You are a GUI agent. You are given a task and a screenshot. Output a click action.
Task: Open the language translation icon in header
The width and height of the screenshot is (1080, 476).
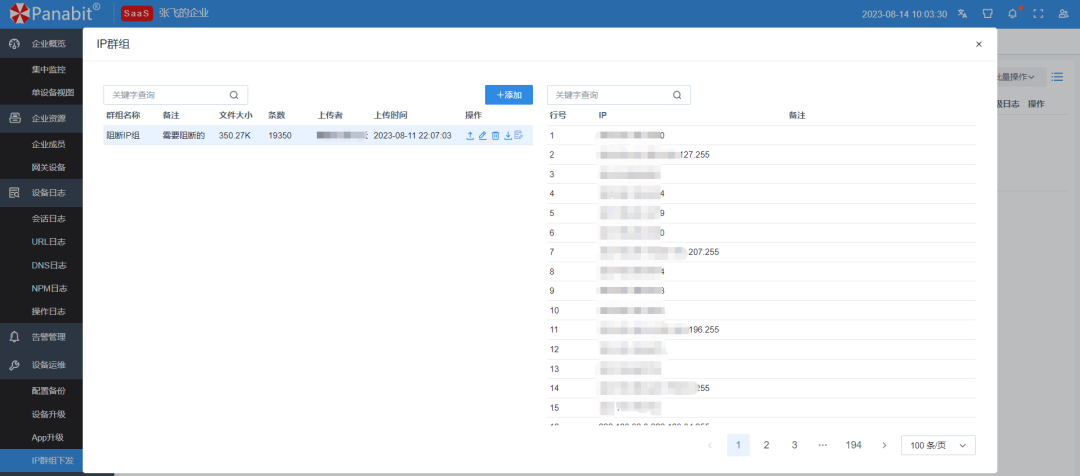[x=962, y=14]
